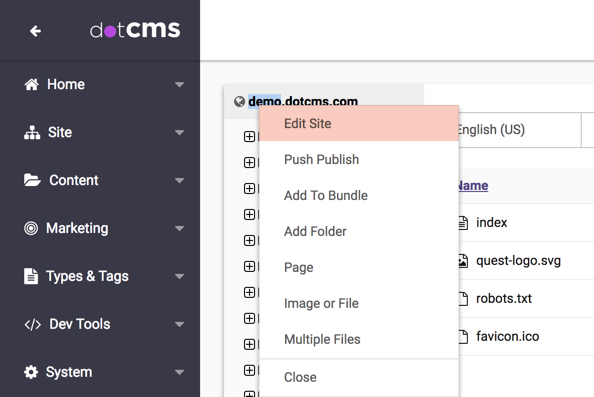The width and height of the screenshot is (594, 397).
Task: Expand the Dev Tools menu arrow
Action: (x=180, y=324)
